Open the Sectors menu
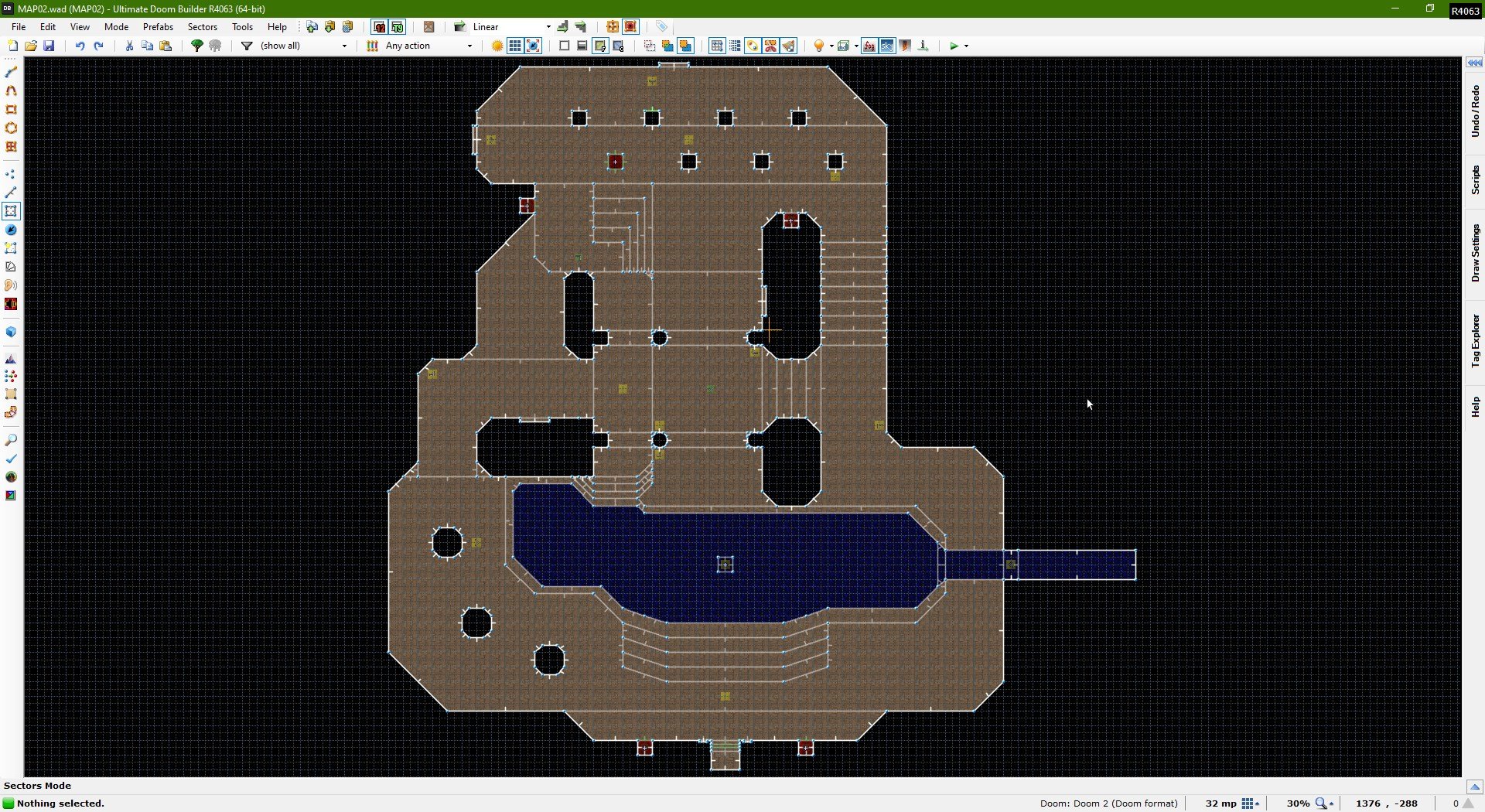This screenshot has height=812, width=1485. (x=203, y=26)
